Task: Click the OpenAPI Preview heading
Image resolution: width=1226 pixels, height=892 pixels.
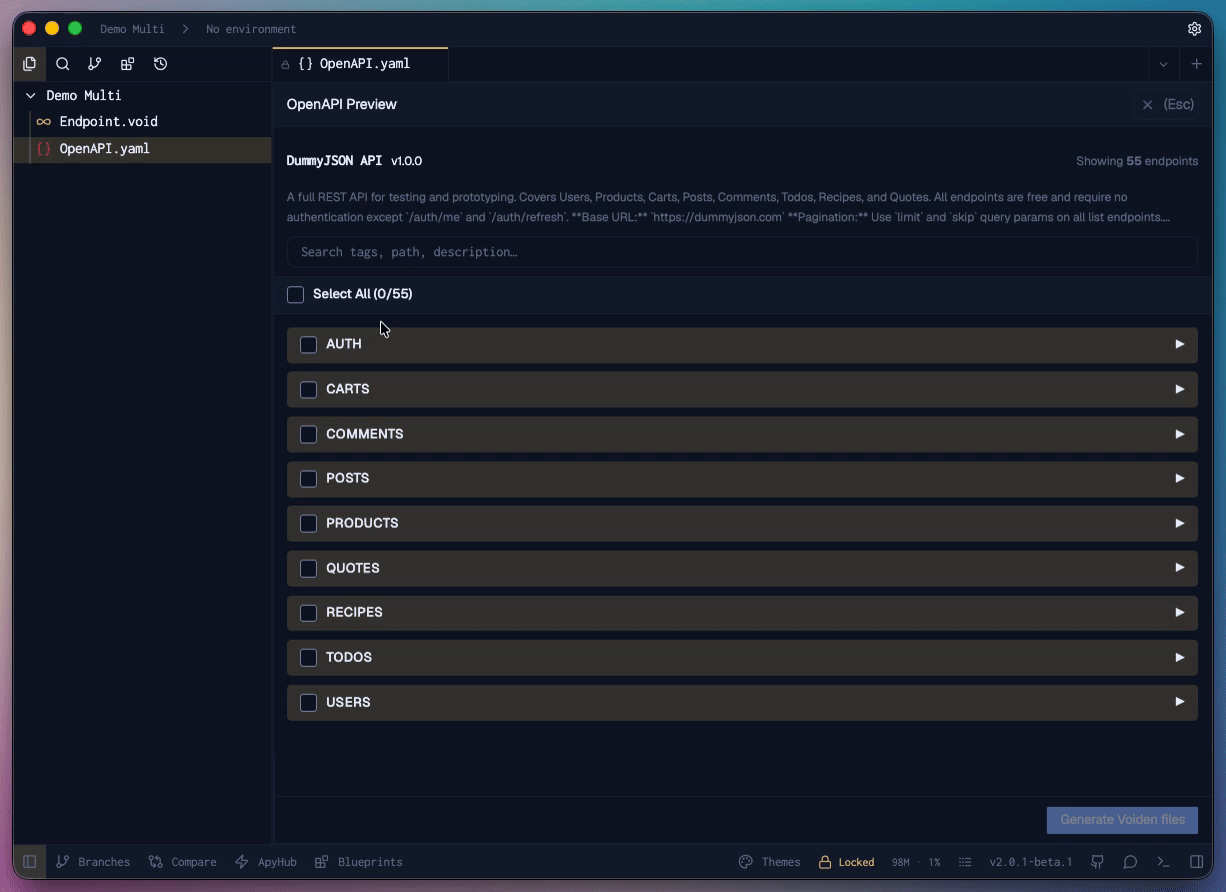Action: (x=342, y=104)
